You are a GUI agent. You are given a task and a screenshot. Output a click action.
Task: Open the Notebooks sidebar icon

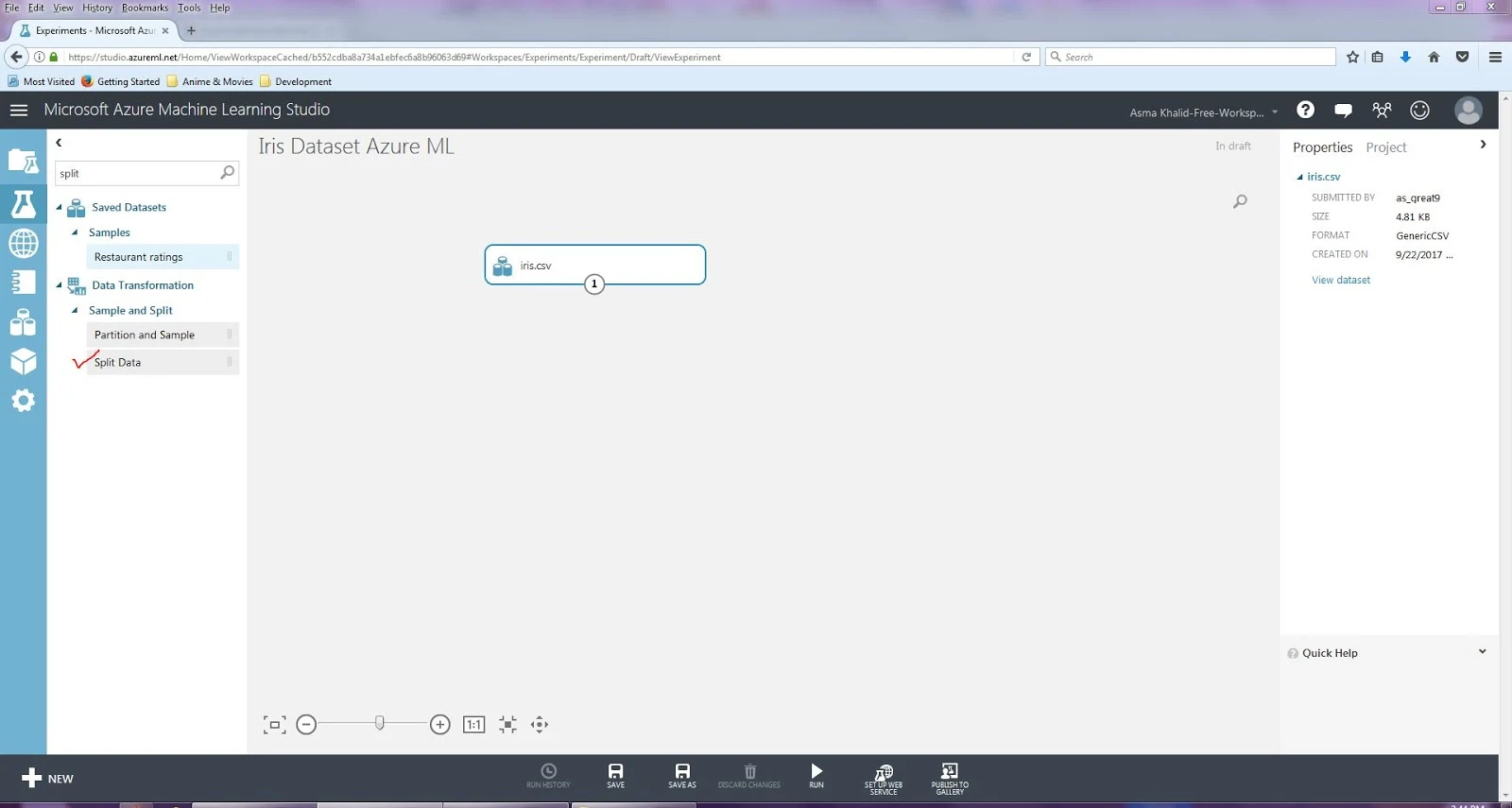point(23,283)
